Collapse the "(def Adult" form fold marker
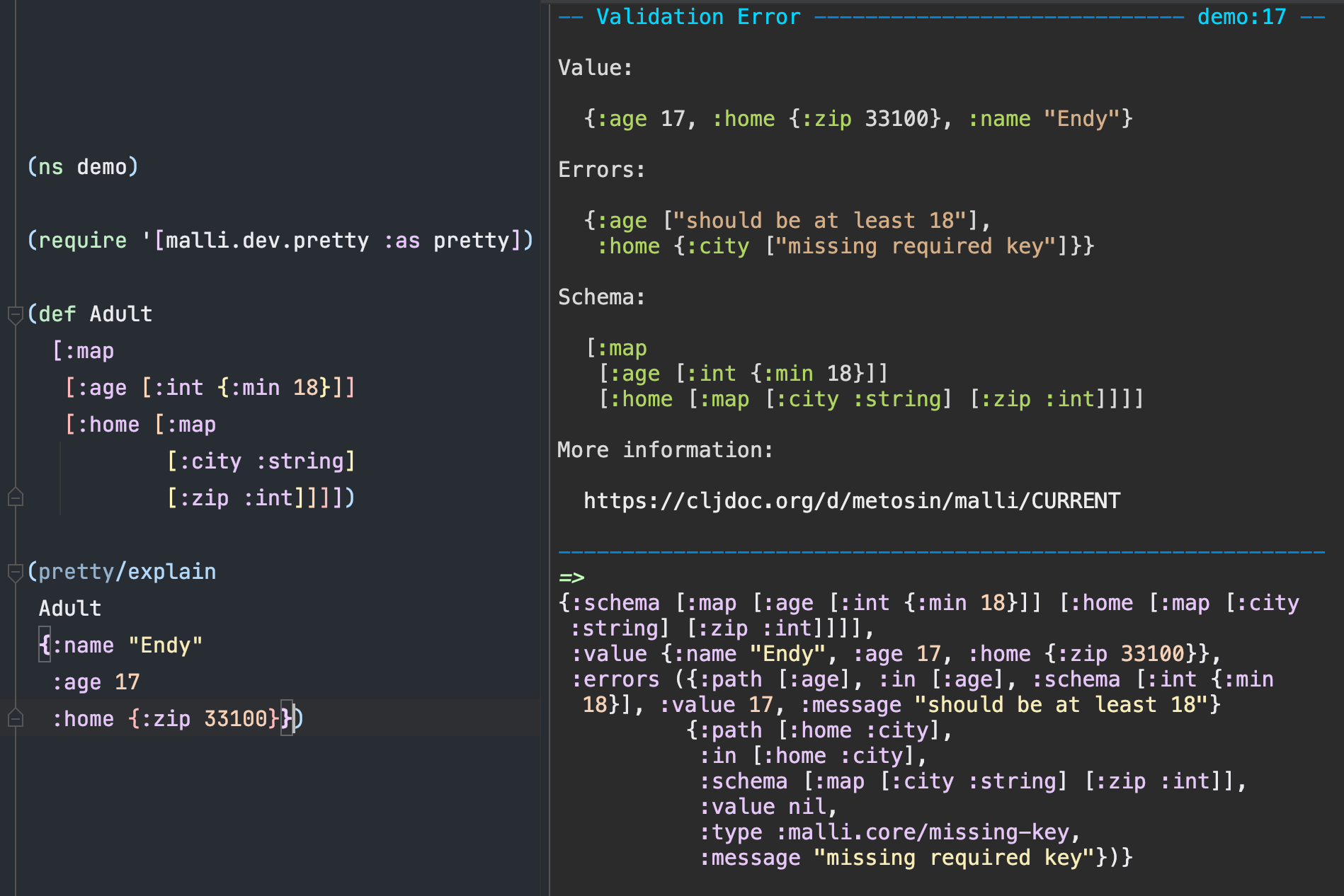Image resolution: width=1344 pixels, height=896 pixels. [15, 314]
